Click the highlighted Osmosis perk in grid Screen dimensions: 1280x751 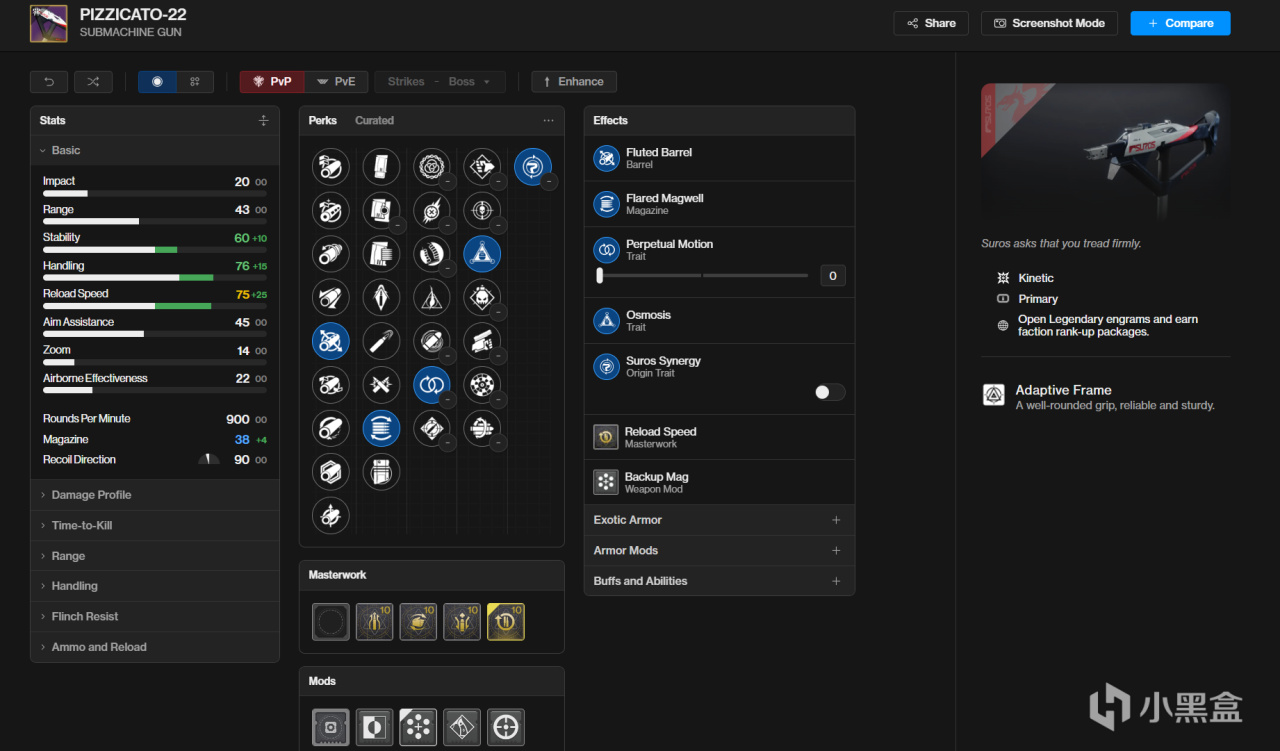click(482, 254)
